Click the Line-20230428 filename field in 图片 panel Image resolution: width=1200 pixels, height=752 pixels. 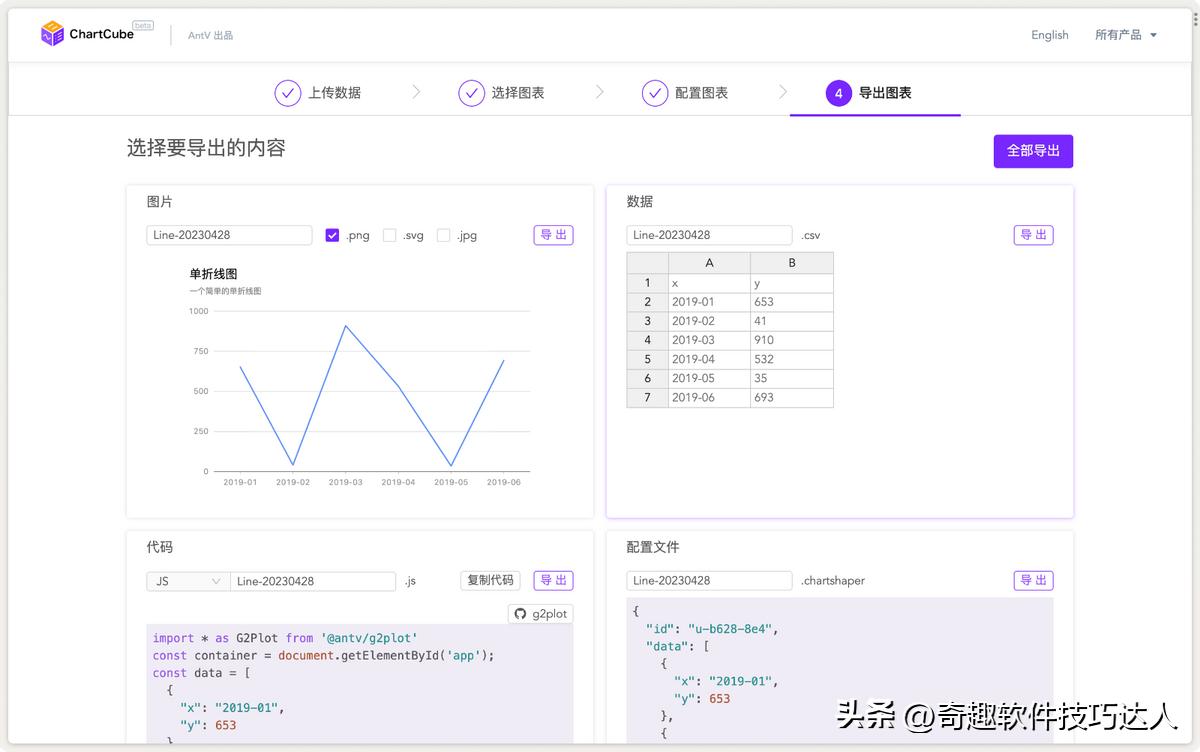[228, 235]
